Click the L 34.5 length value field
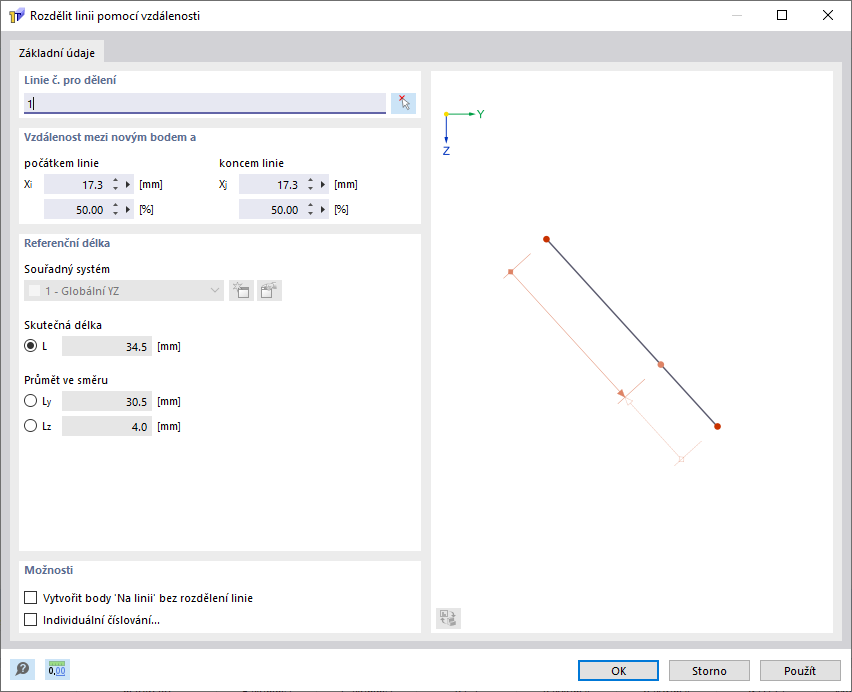 click(106, 347)
